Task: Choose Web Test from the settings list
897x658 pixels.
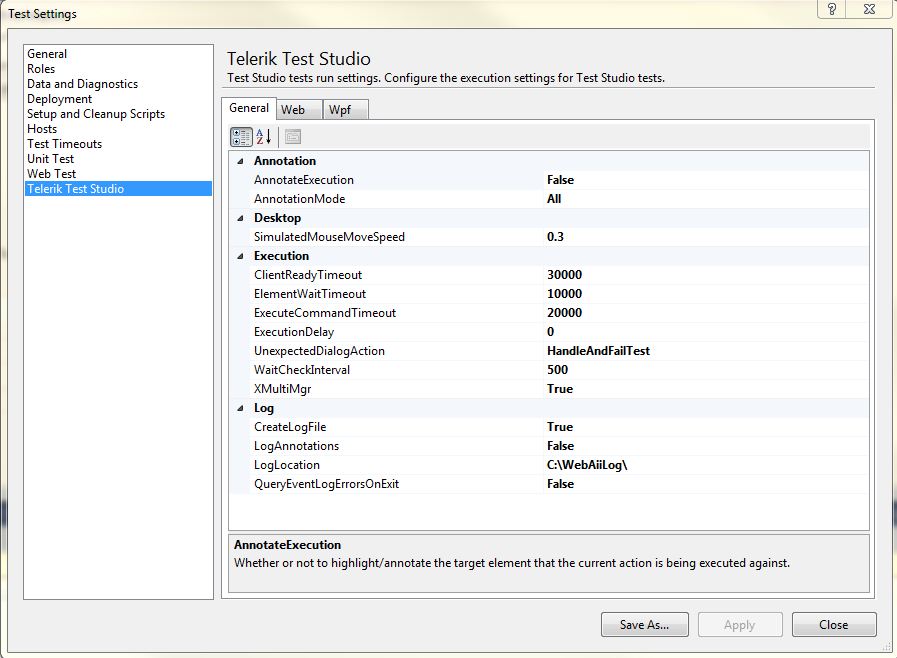Action: click(x=52, y=174)
